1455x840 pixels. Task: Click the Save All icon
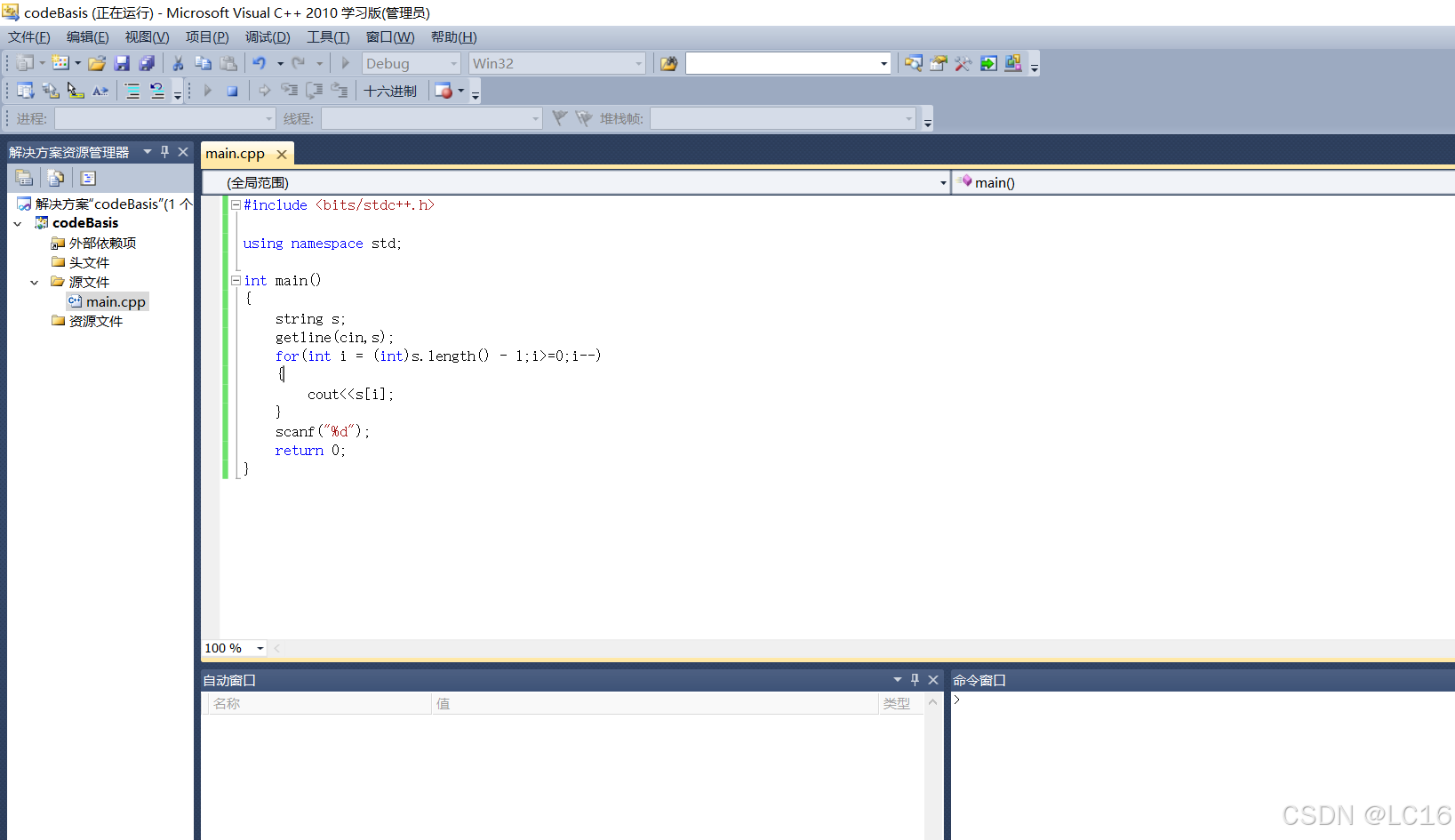tap(148, 62)
